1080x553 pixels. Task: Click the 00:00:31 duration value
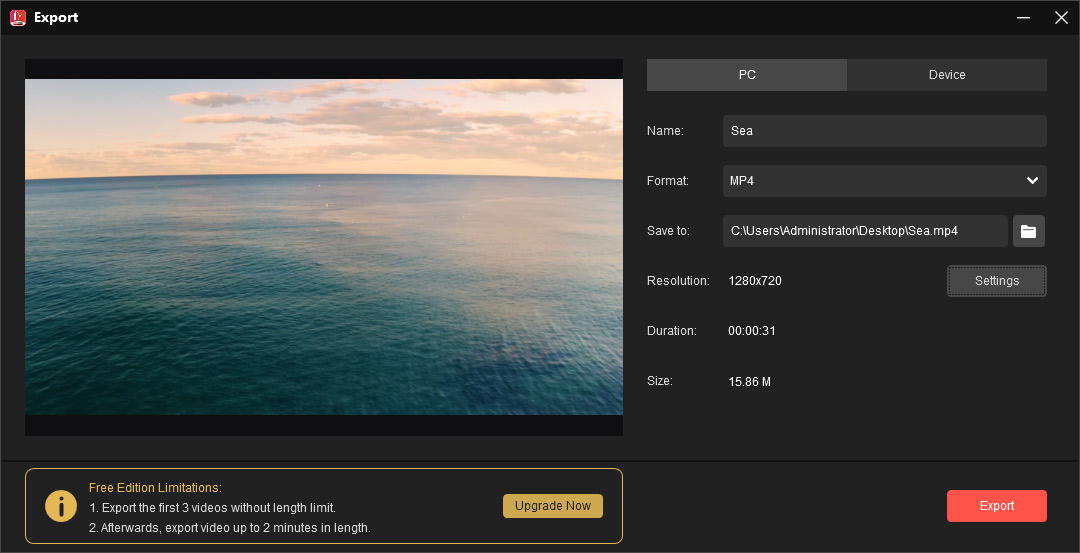click(x=752, y=331)
